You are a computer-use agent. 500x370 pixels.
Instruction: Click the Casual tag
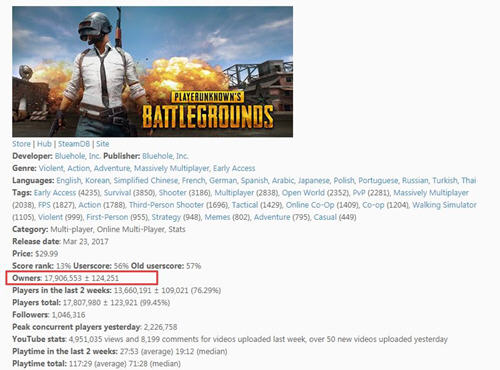pyautogui.click(x=325, y=217)
